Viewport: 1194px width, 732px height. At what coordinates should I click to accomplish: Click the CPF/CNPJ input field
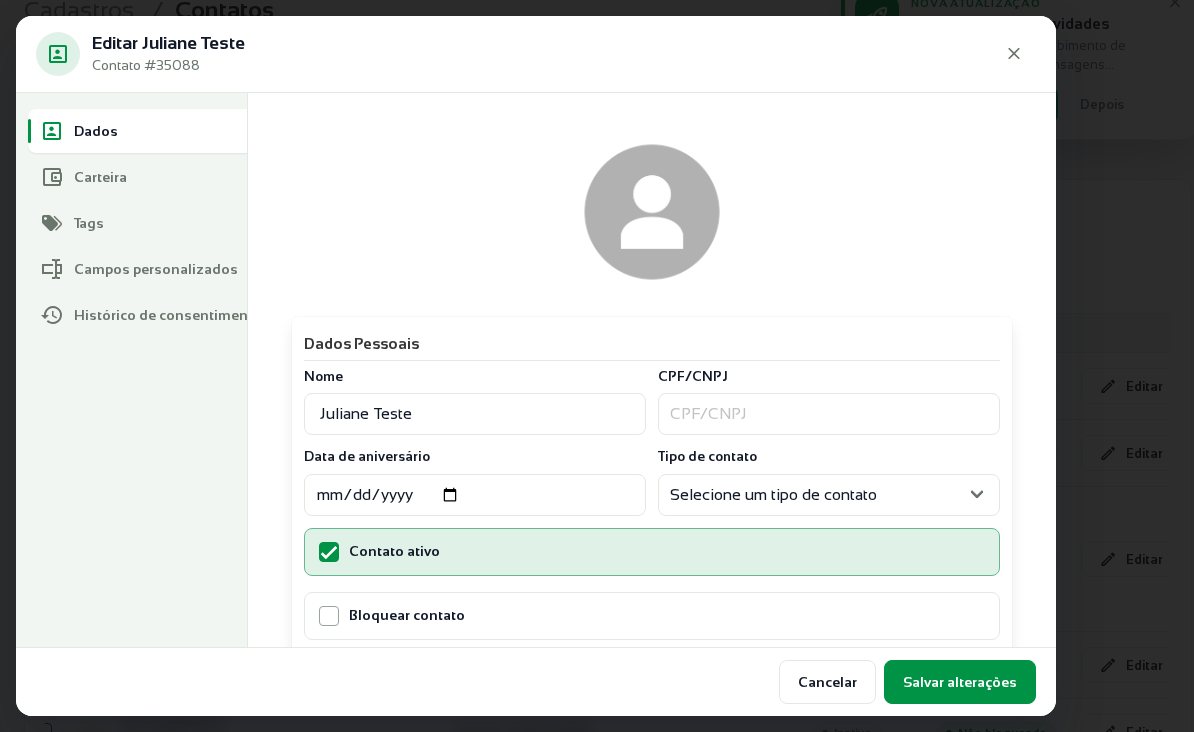tap(828, 414)
